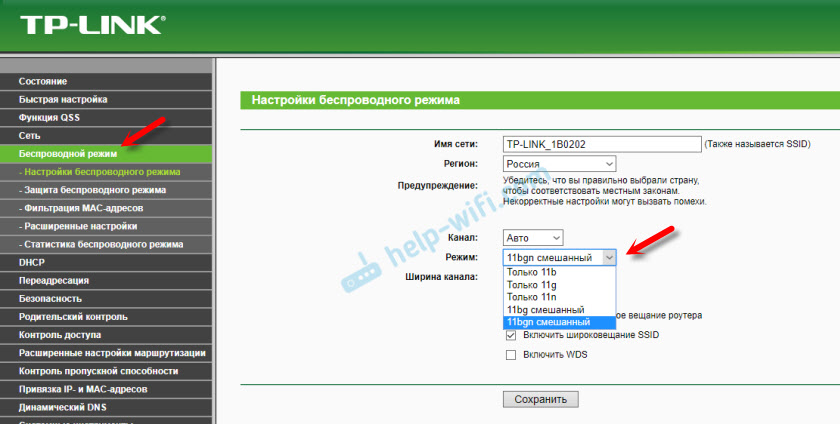The image size is (840, 424).
Task: Click the network name SSID input field
Action: (x=601, y=144)
